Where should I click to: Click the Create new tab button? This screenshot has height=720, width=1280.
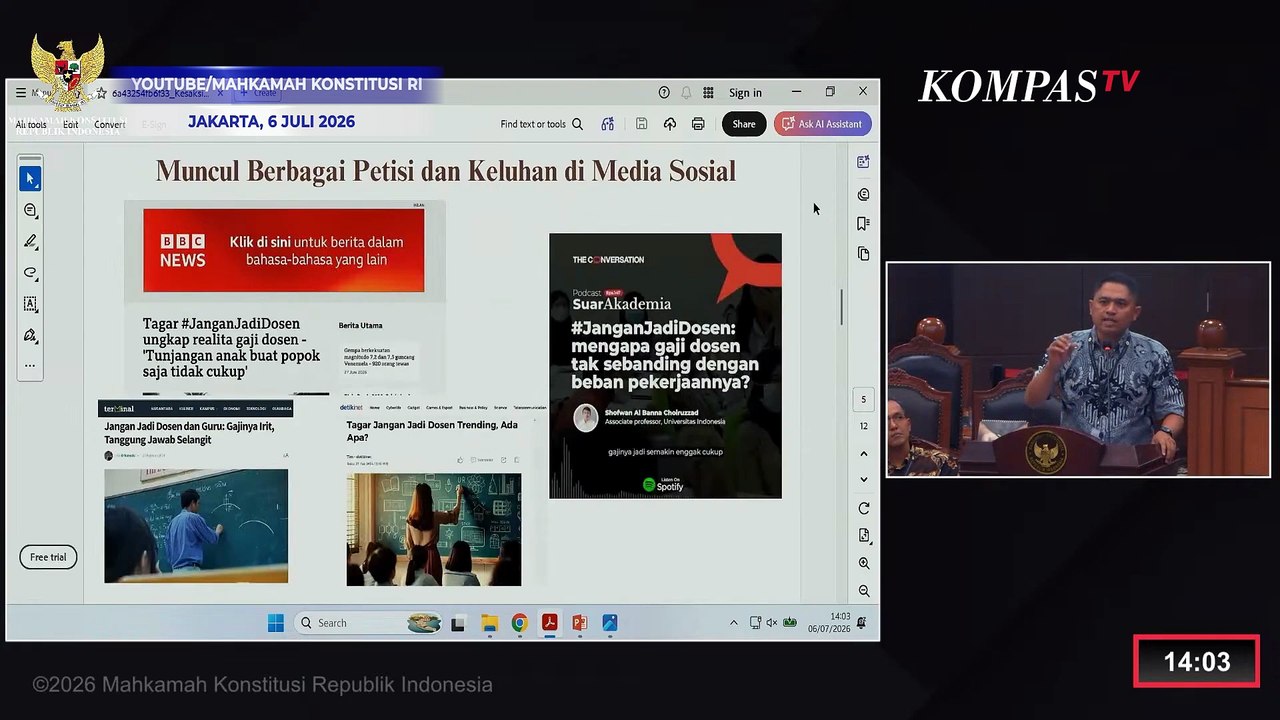click(x=258, y=93)
